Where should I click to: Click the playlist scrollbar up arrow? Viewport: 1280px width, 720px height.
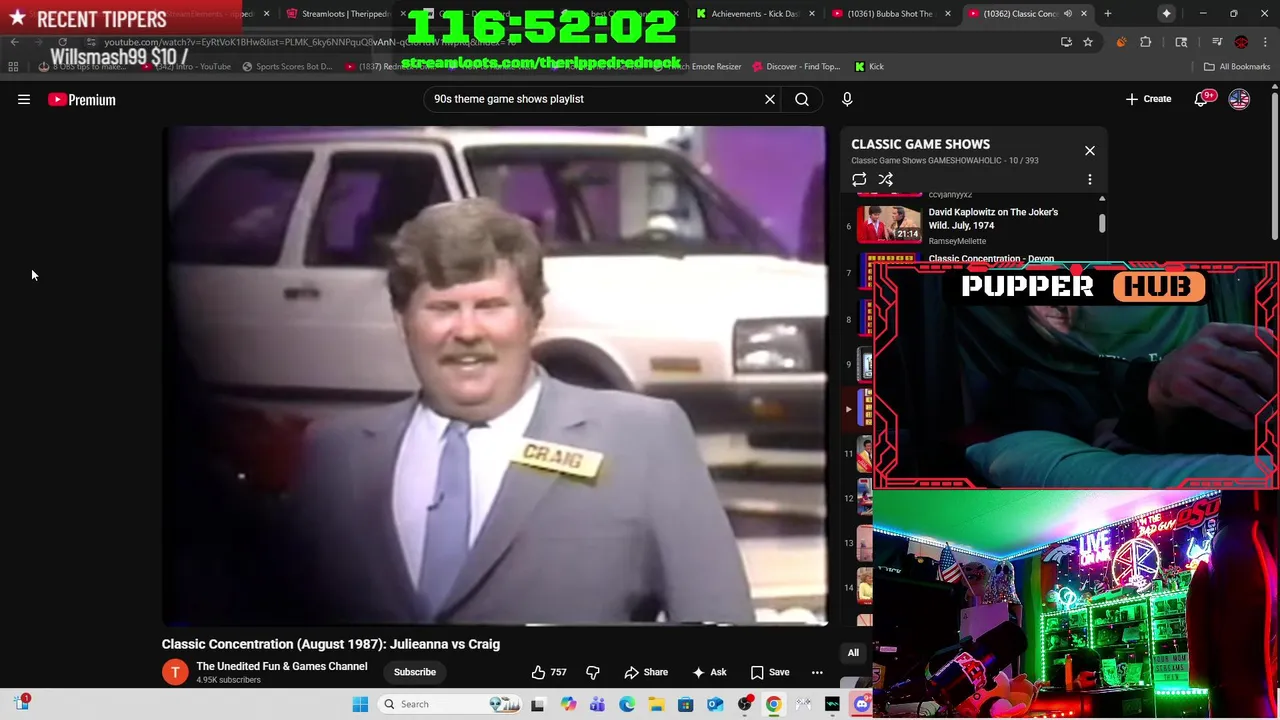pyautogui.click(x=1102, y=198)
